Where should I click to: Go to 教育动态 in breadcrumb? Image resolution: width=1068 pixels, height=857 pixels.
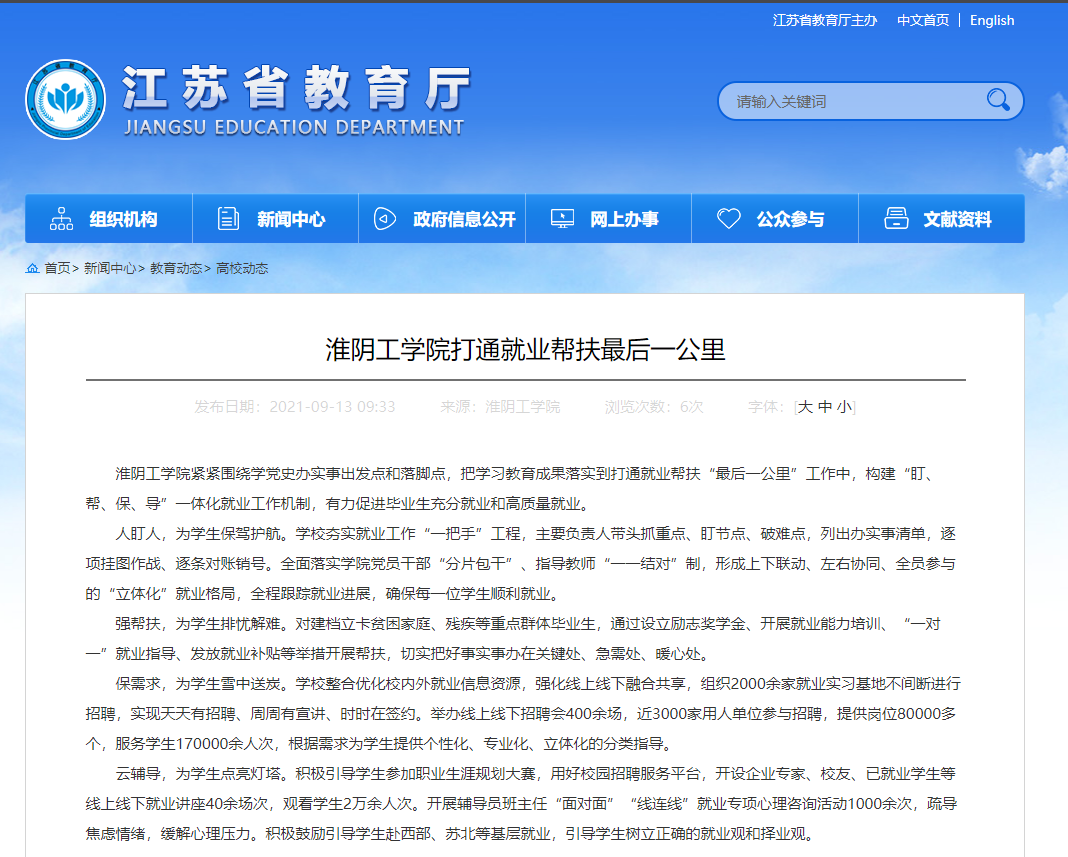(x=176, y=268)
